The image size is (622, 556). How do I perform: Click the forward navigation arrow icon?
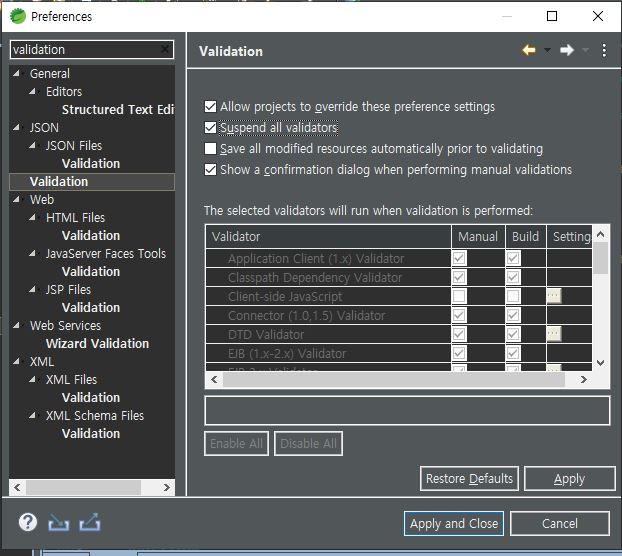coord(566,51)
